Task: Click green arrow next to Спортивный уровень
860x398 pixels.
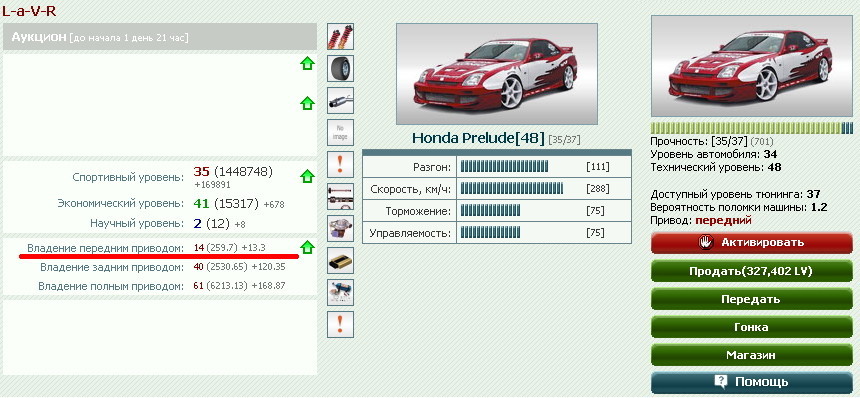Action: click(x=307, y=176)
